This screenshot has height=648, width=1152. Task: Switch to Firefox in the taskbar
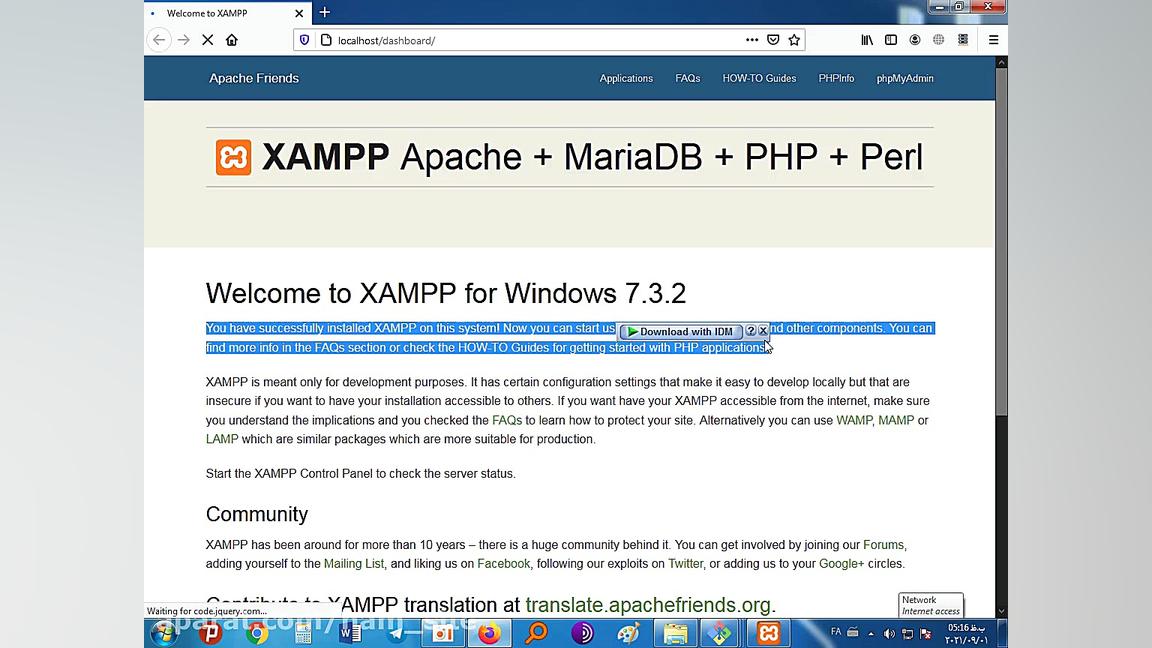coord(489,633)
